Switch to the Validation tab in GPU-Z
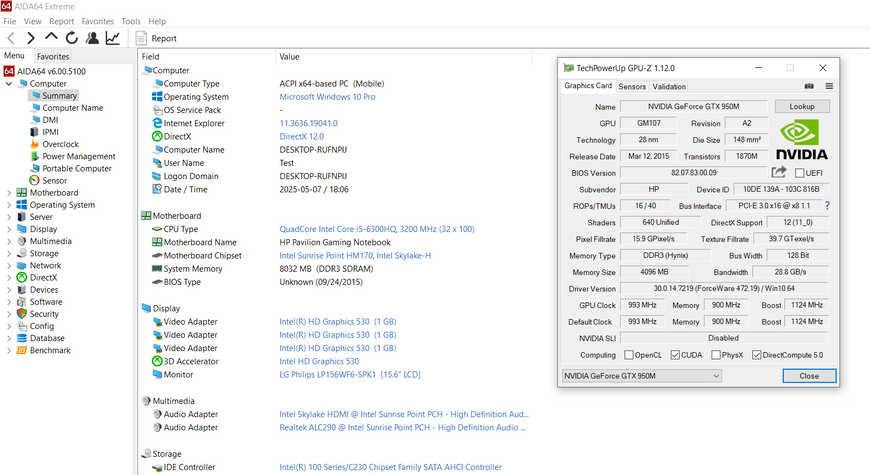Image resolution: width=870 pixels, height=475 pixels. (669, 87)
